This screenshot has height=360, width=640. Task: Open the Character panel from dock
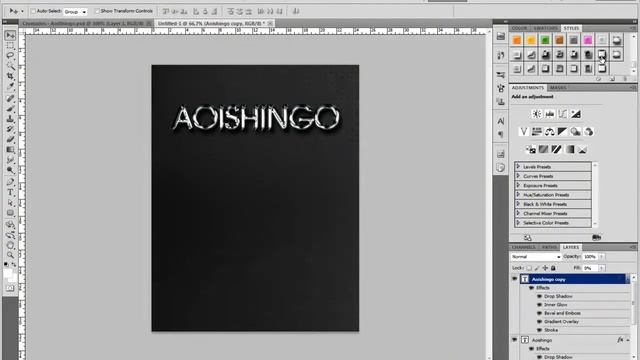tap(501, 121)
